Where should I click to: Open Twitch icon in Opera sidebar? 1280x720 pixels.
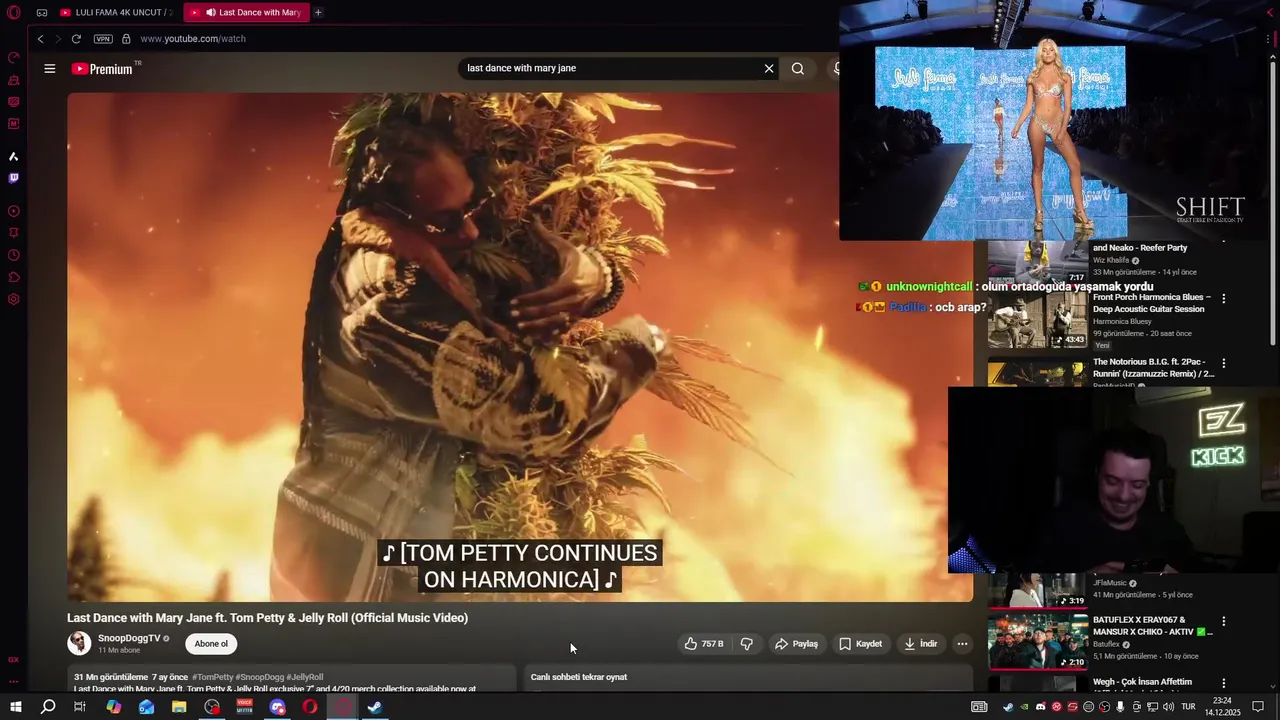pyautogui.click(x=14, y=178)
